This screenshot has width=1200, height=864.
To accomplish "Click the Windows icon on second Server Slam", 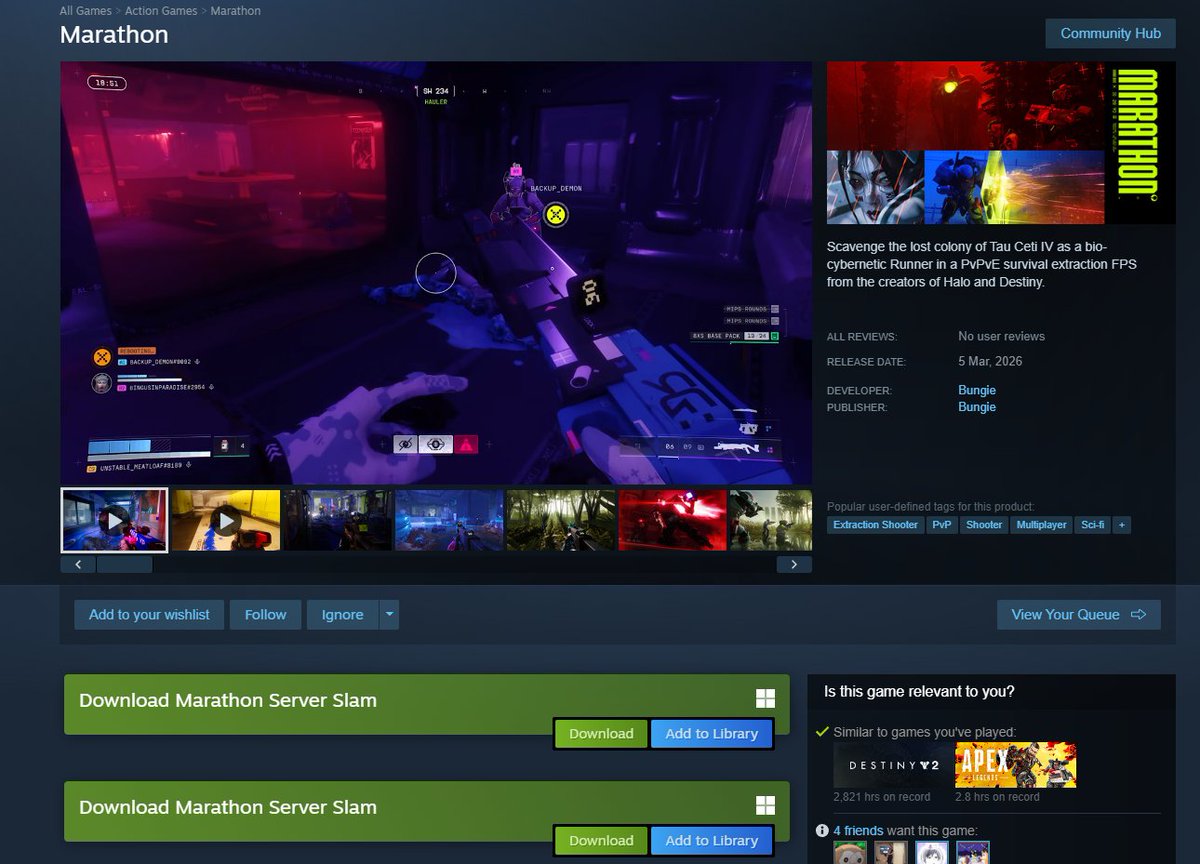I will (x=765, y=806).
